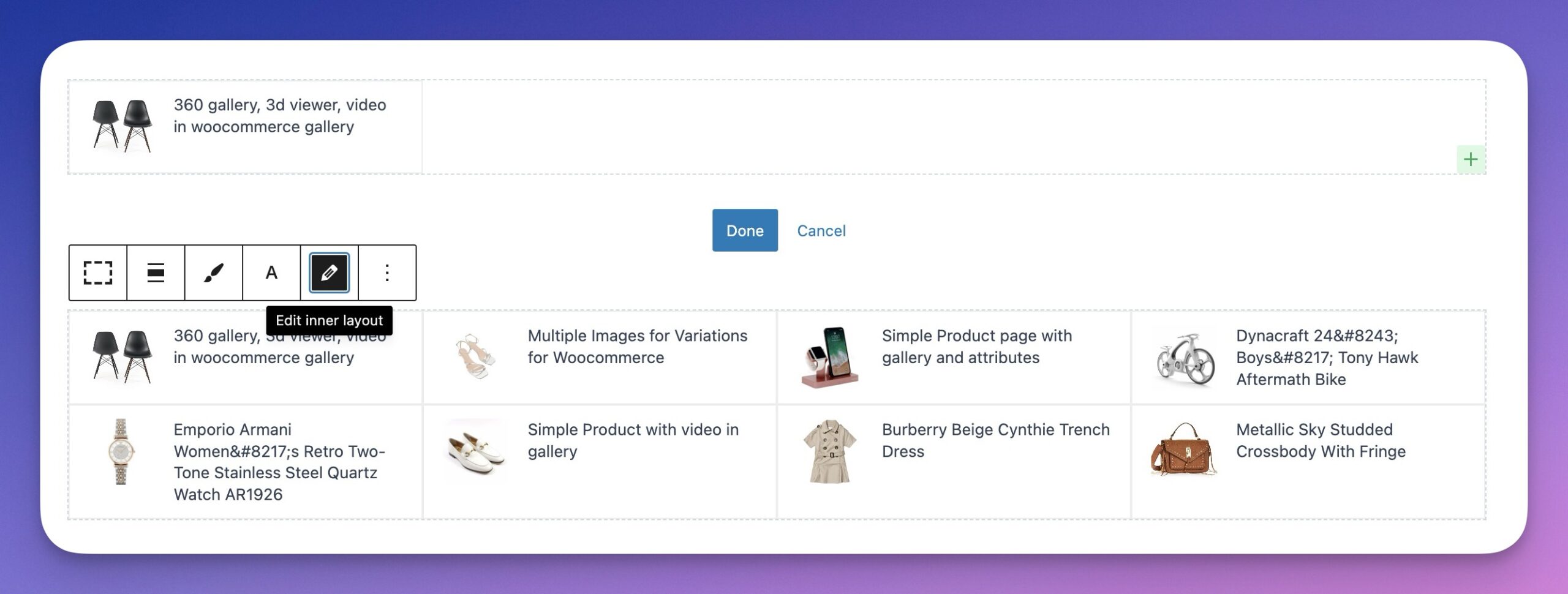The height and width of the screenshot is (594, 1568).
Task: Select the brown crossbody bag thumbnail
Action: coord(1184,450)
